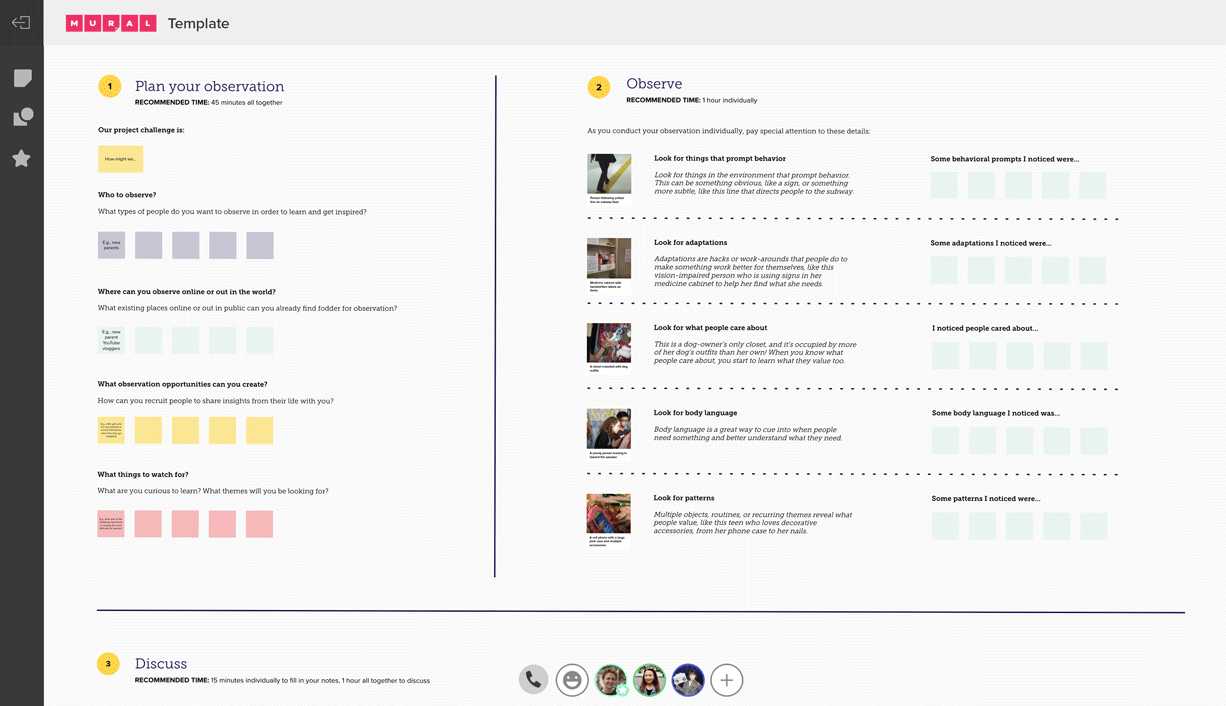Click the star favorites icon in the sidebar
This screenshot has width=1226, height=706.
click(21, 157)
